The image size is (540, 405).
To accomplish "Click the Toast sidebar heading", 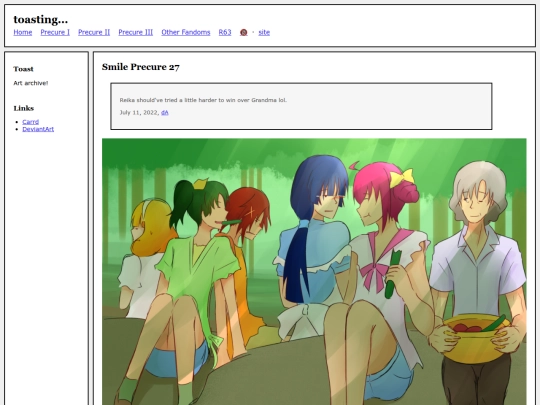I will point(23,69).
